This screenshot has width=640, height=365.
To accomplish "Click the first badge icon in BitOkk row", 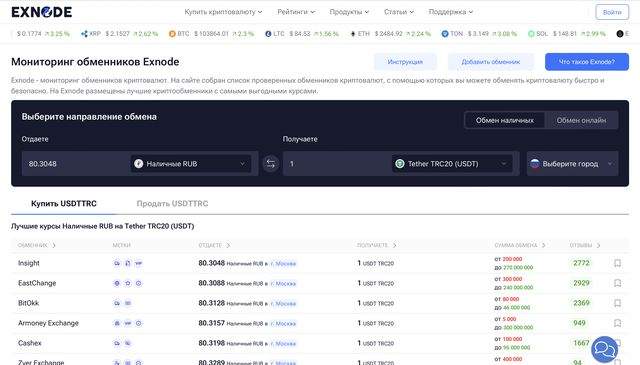I will point(117,303).
